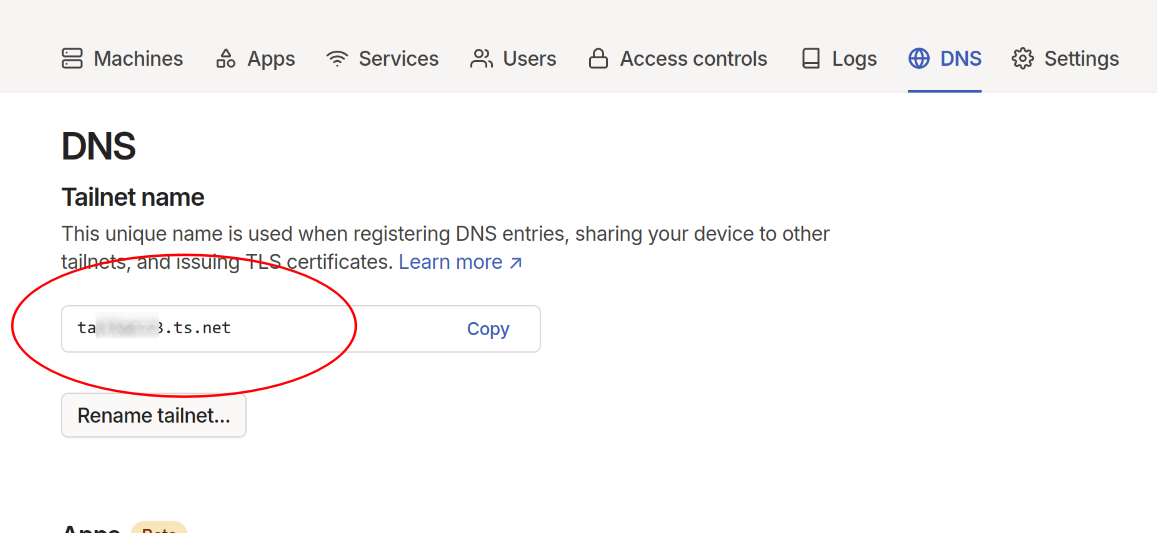Click the DNS globe icon

pyautogui.click(x=919, y=59)
